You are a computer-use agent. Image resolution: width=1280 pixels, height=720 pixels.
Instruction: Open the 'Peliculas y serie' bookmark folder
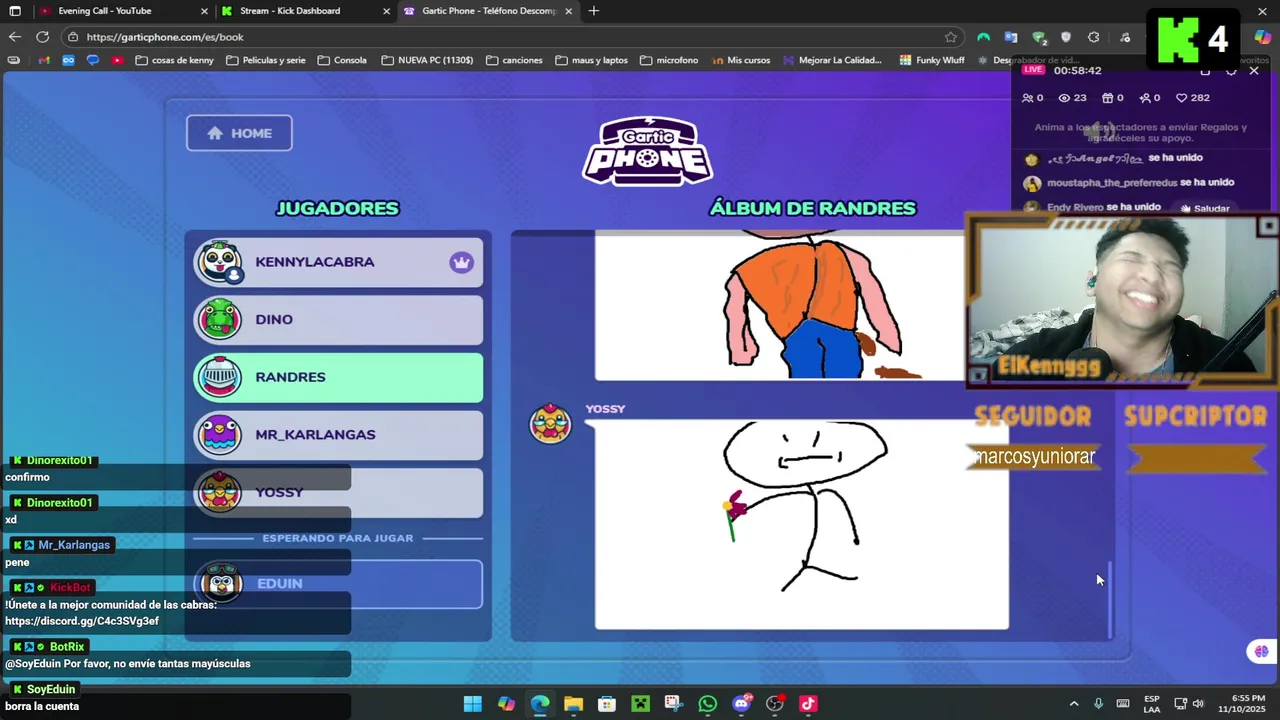[x=266, y=60]
